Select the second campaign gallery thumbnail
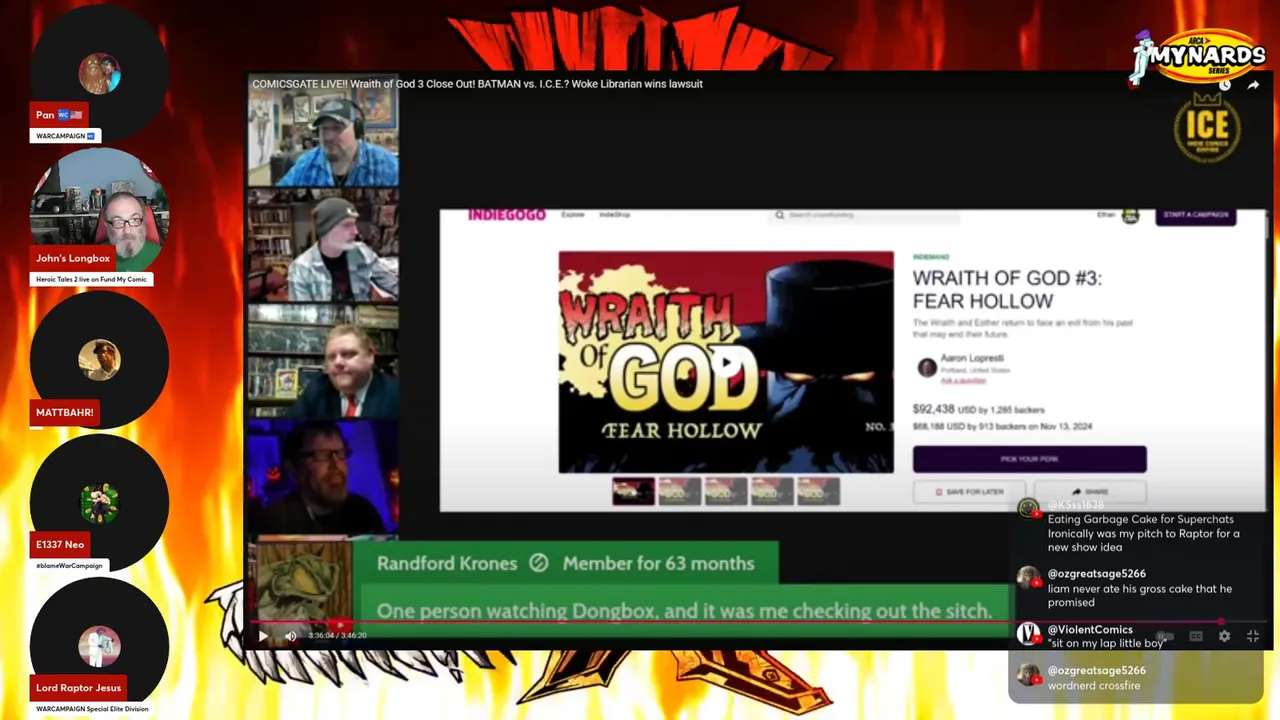 coord(680,491)
